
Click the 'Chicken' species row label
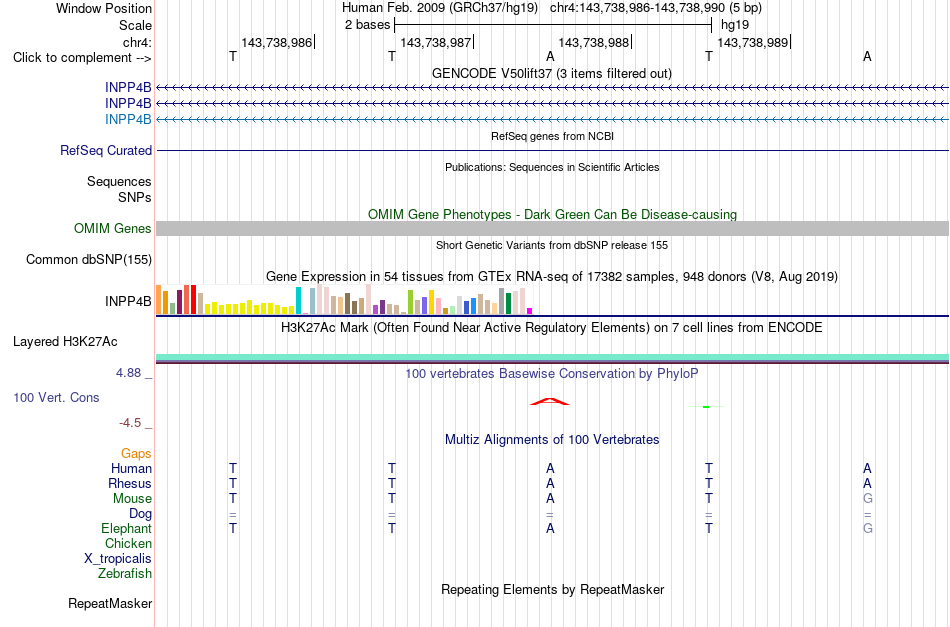coord(128,543)
